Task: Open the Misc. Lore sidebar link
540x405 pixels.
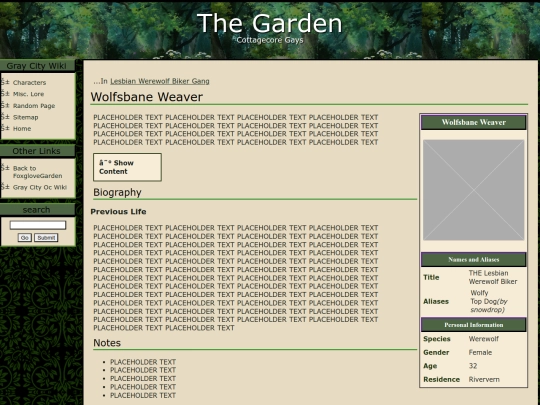Action: click(x=28, y=94)
